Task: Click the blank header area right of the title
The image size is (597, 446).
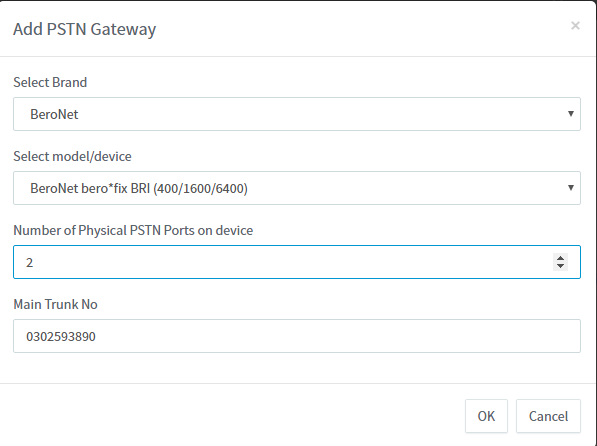Action: pos(362,29)
